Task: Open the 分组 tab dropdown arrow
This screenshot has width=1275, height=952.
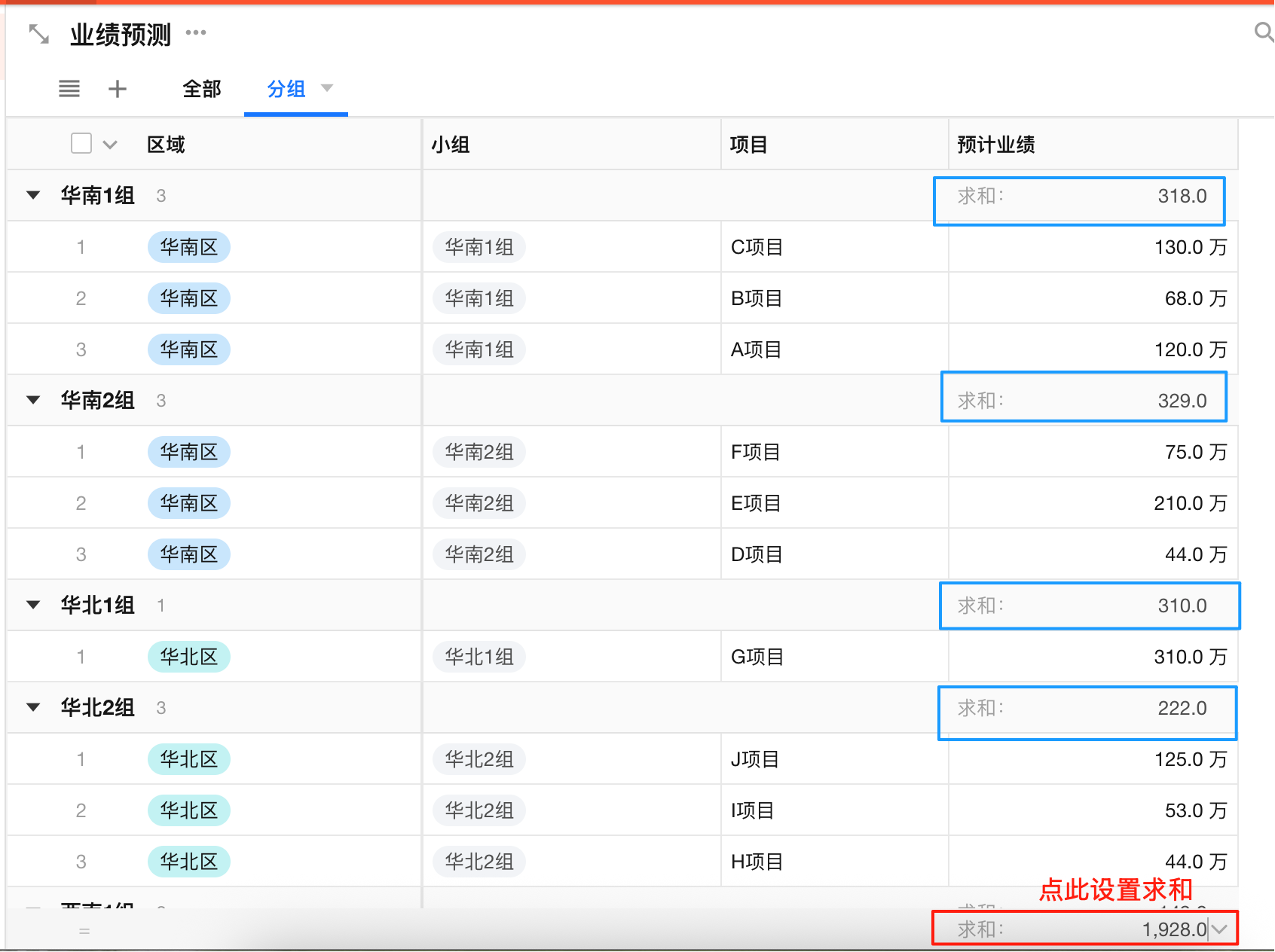Action: [x=327, y=88]
